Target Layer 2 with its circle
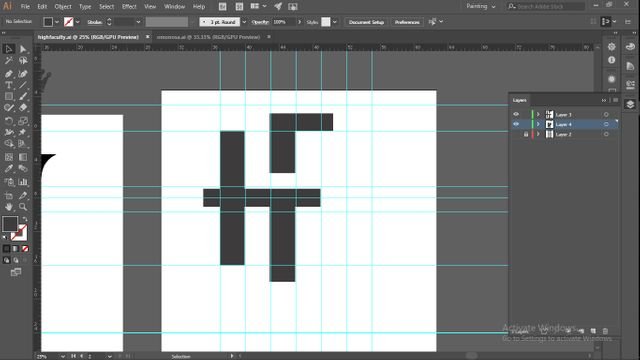The image size is (640, 360). pos(606,134)
